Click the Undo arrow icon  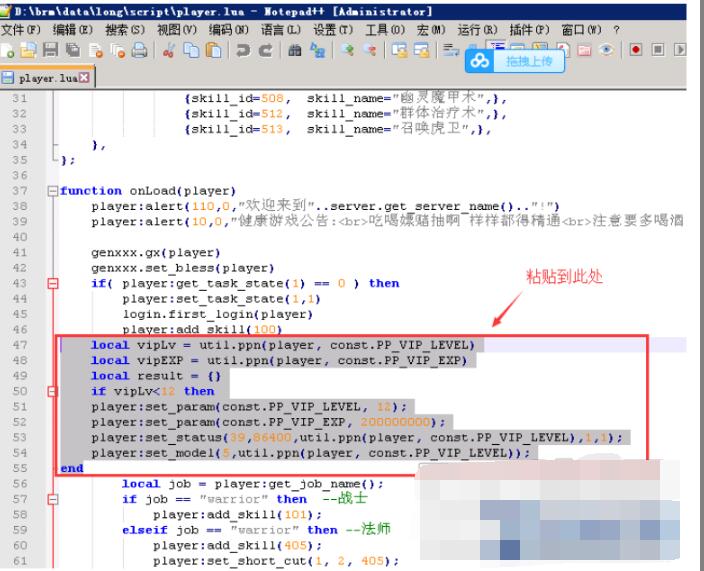pyautogui.click(x=241, y=49)
